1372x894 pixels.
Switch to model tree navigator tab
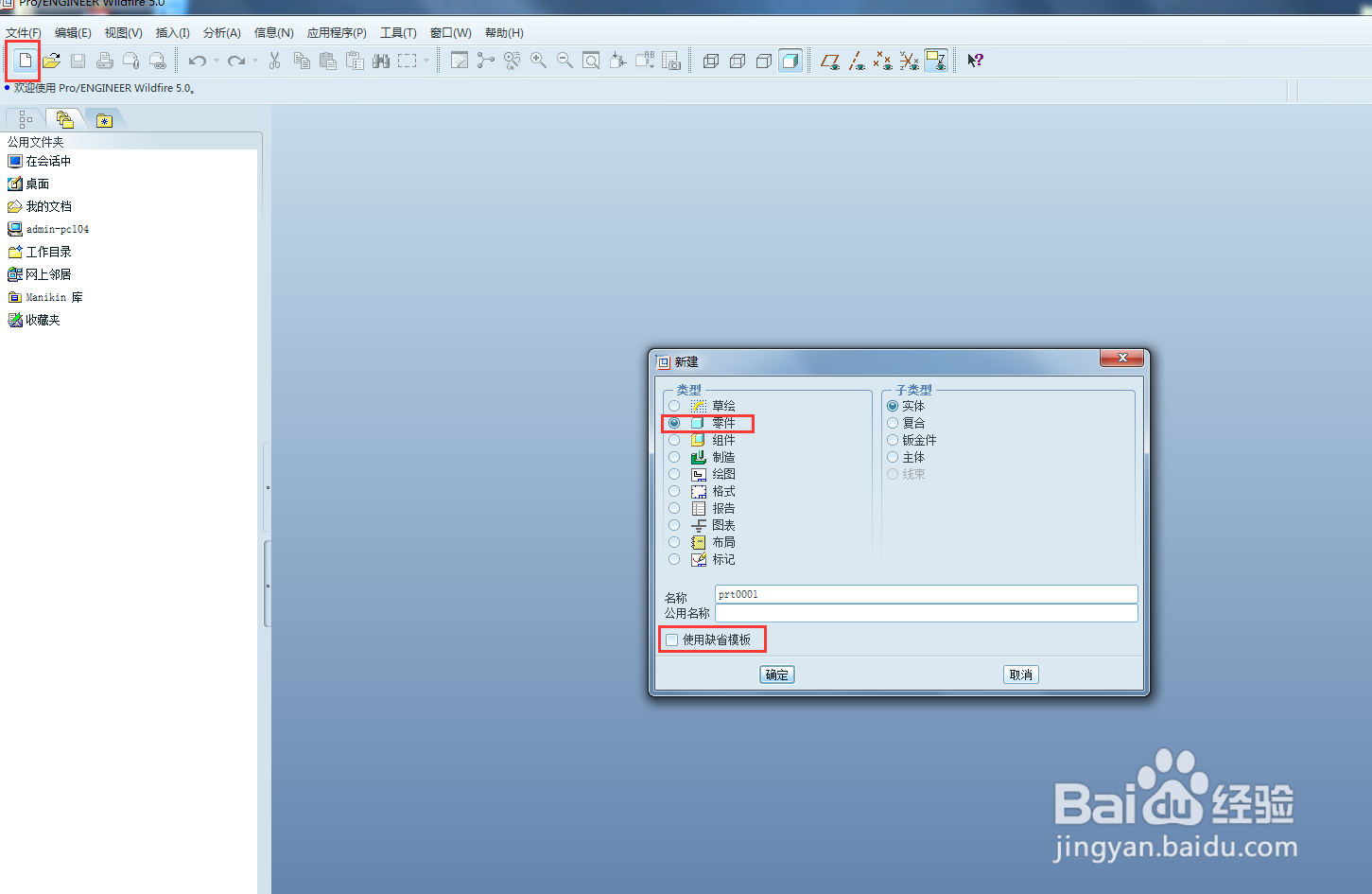pyautogui.click(x=26, y=120)
